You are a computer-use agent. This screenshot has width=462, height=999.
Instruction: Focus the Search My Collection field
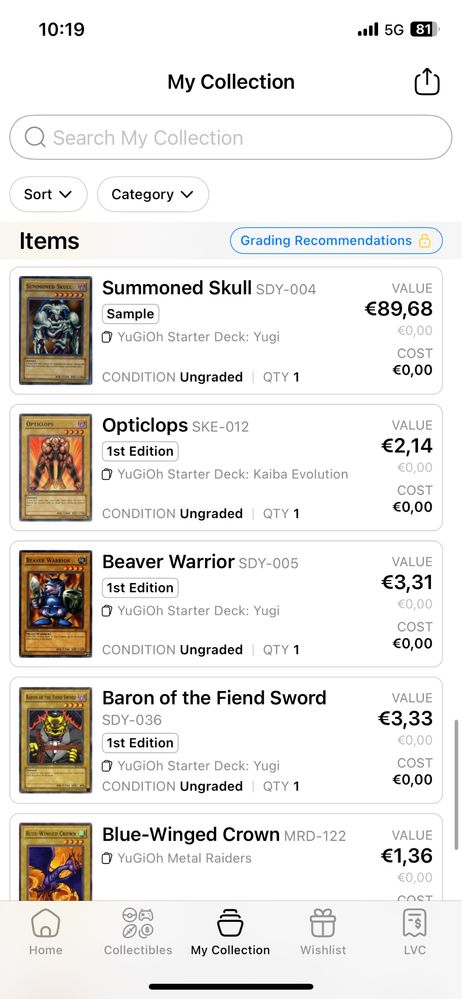[231, 137]
